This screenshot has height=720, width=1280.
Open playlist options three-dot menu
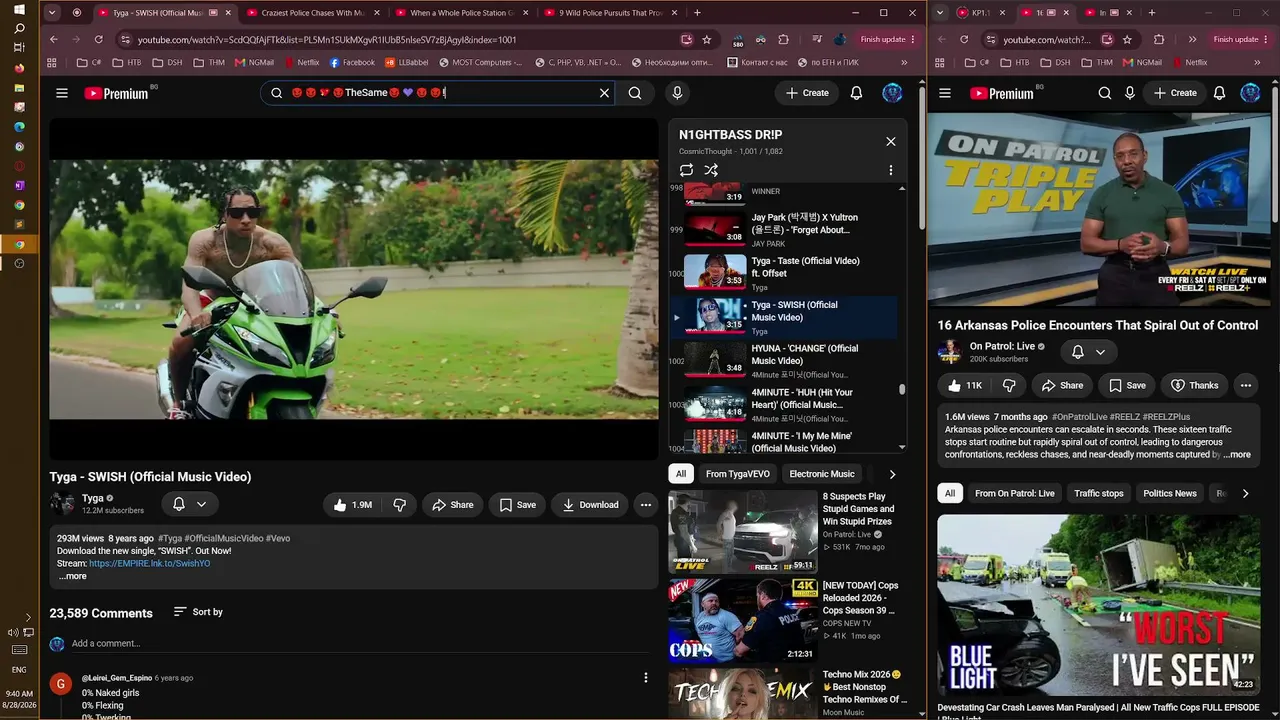[891, 170]
